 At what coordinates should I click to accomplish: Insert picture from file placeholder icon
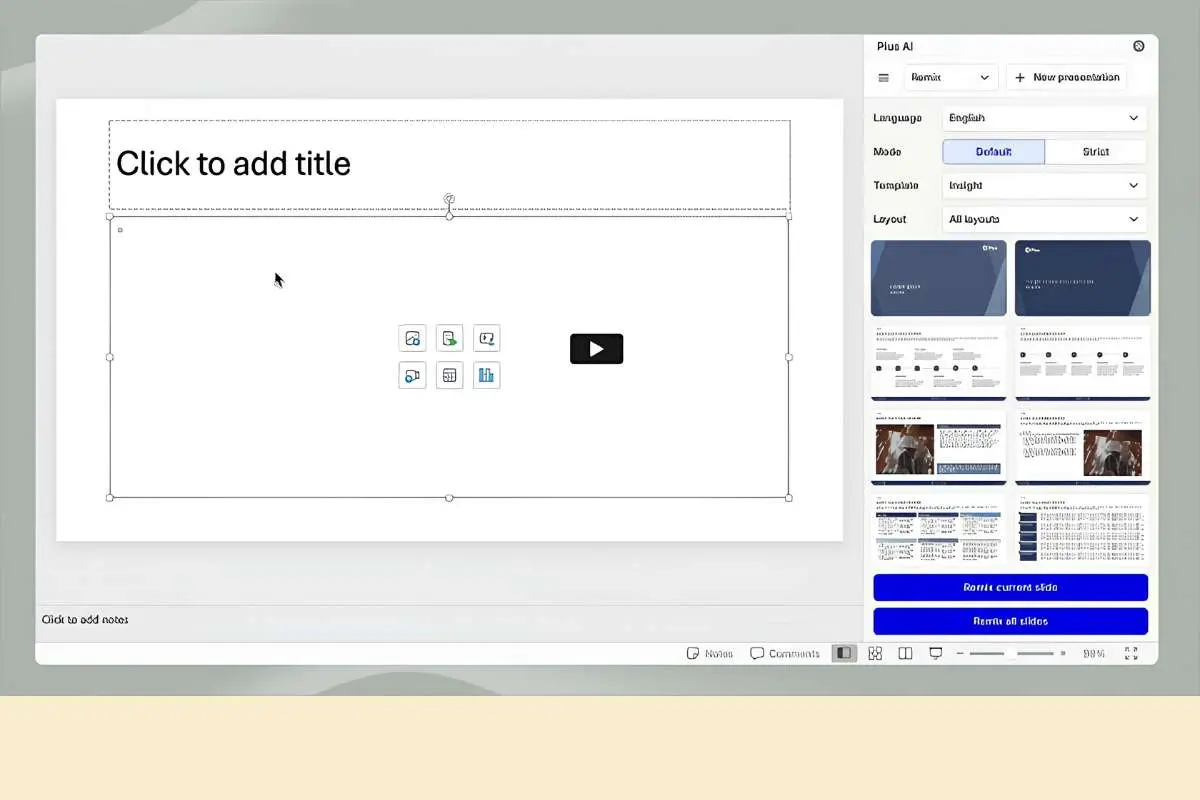pos(449,338)
